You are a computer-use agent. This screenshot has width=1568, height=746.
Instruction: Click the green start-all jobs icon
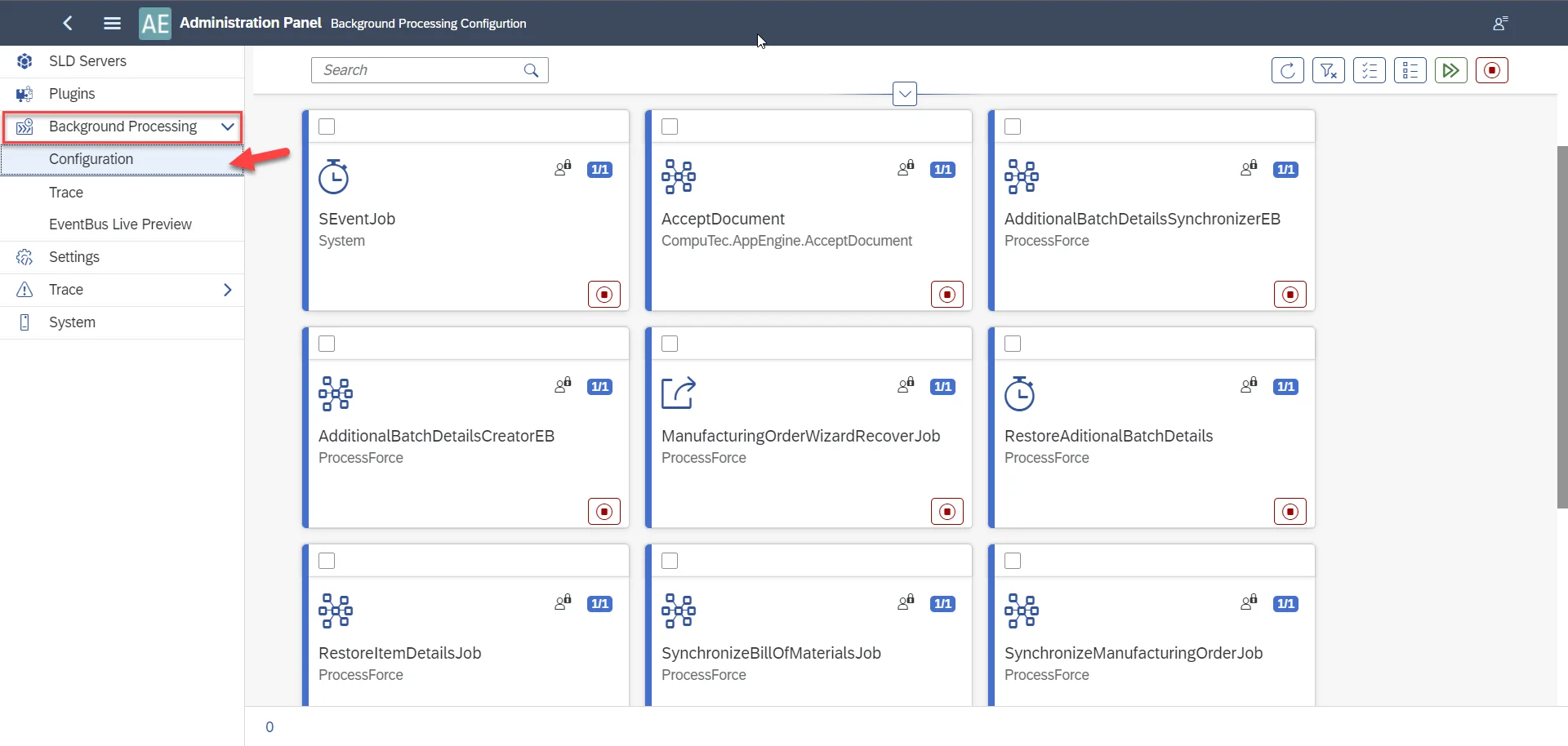pos(1450,71)
